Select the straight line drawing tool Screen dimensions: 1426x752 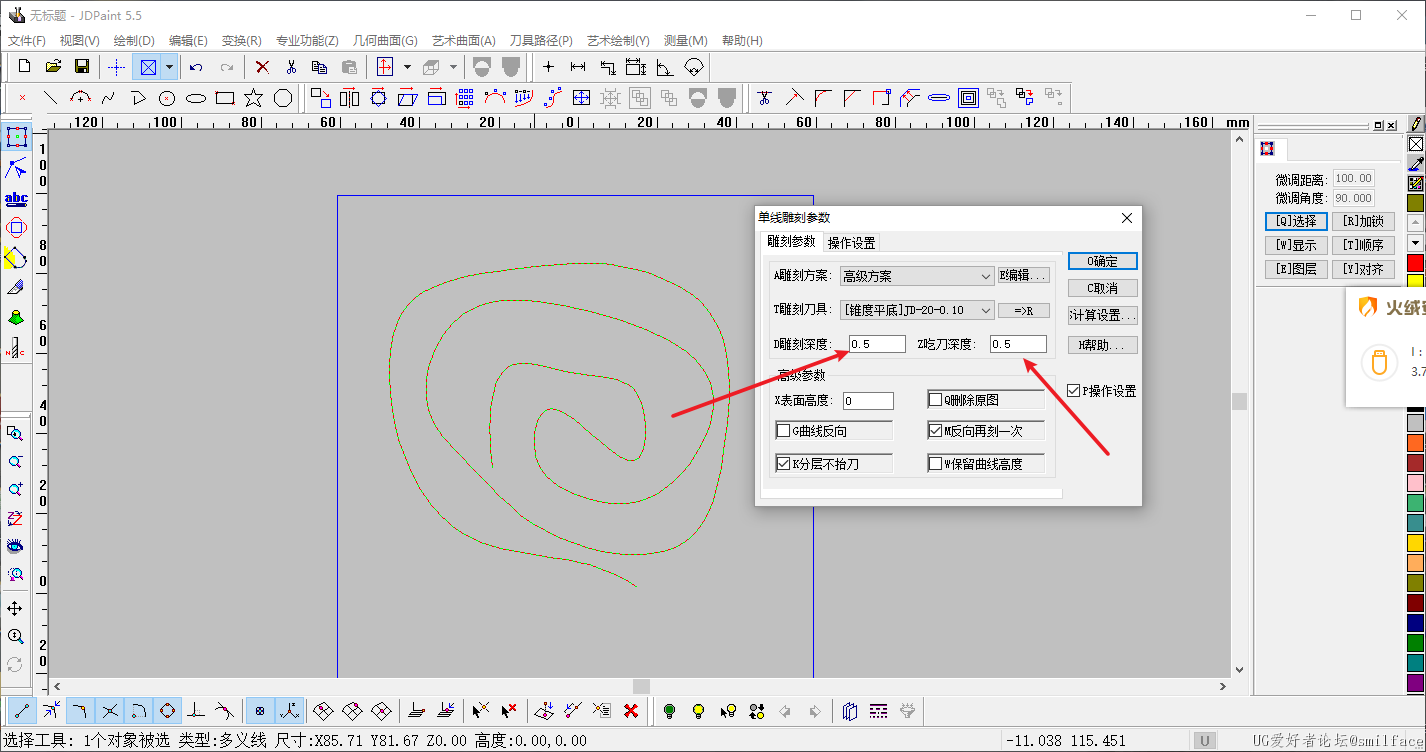point(51,97)
